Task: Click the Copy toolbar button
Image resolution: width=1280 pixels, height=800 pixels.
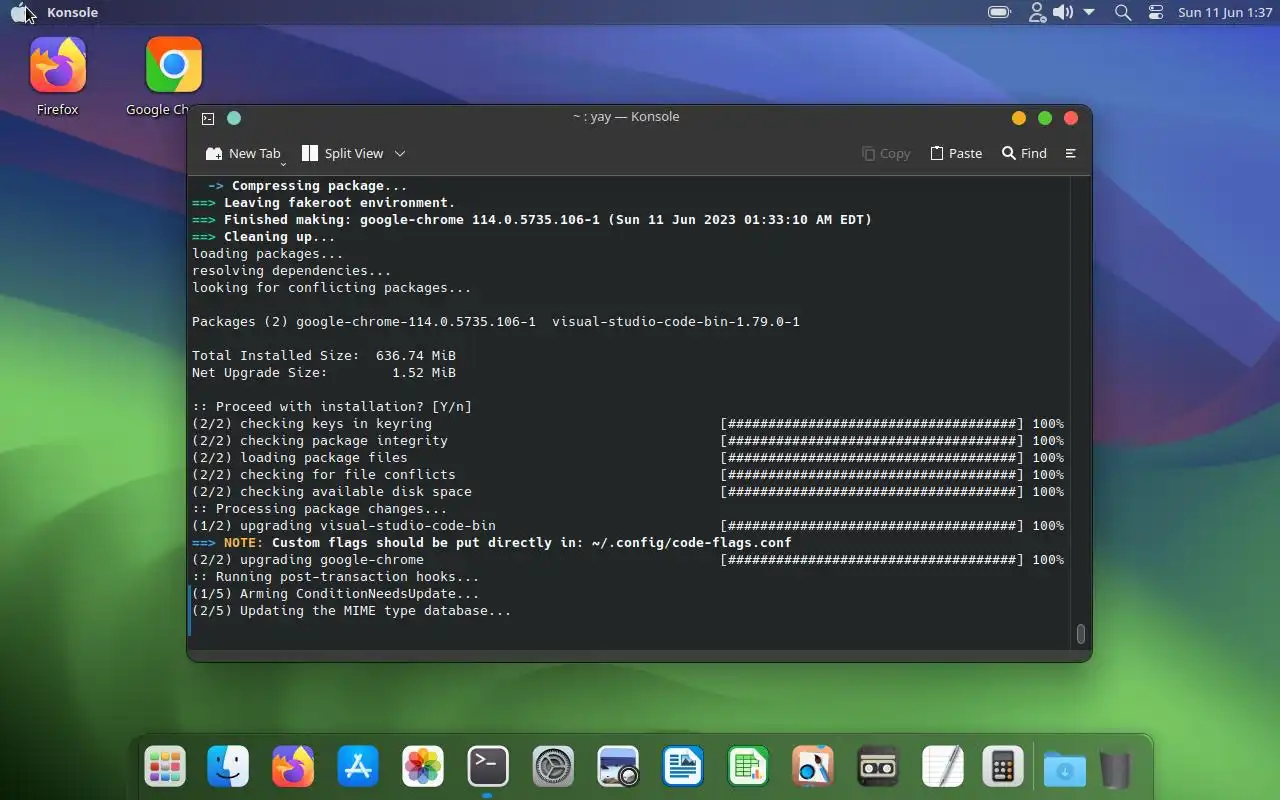Action: (x=886, y=154)
